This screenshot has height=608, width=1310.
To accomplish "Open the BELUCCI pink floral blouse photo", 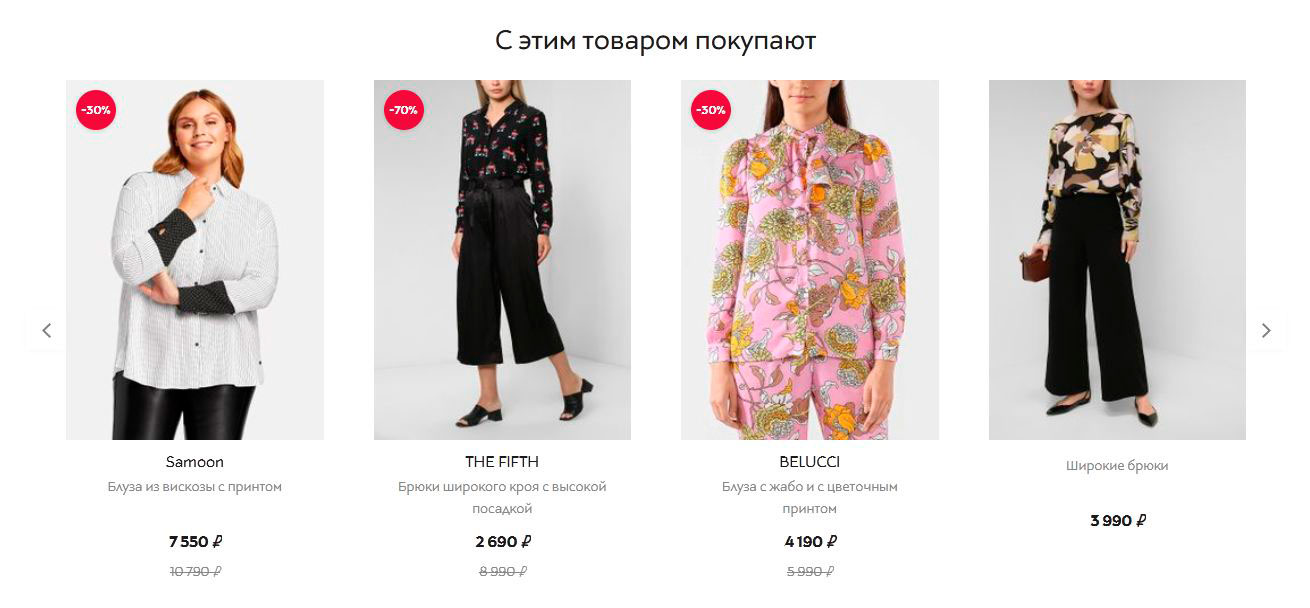I will (x=810, y=260).
